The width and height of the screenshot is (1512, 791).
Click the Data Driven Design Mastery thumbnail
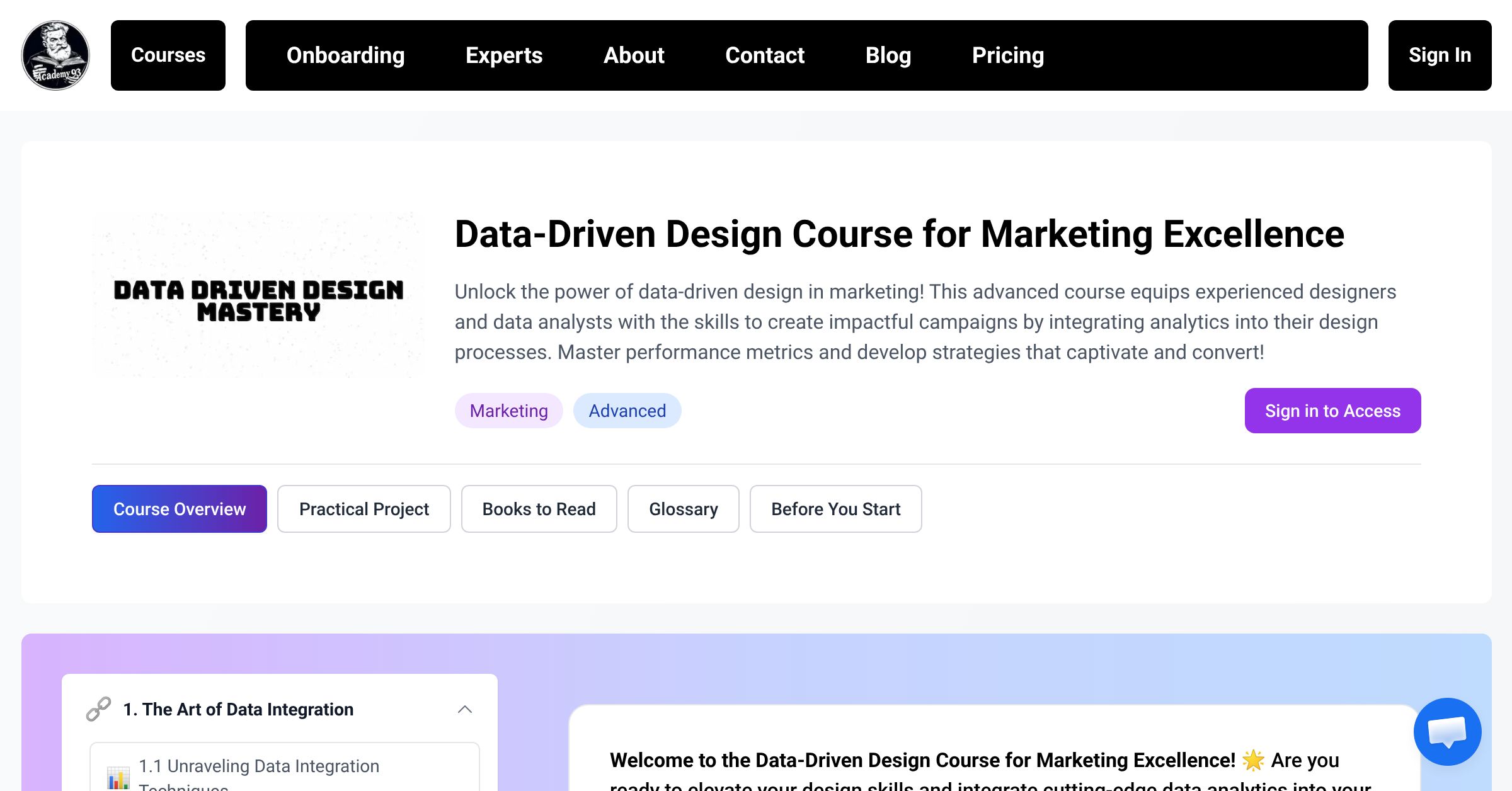point(258,295)
